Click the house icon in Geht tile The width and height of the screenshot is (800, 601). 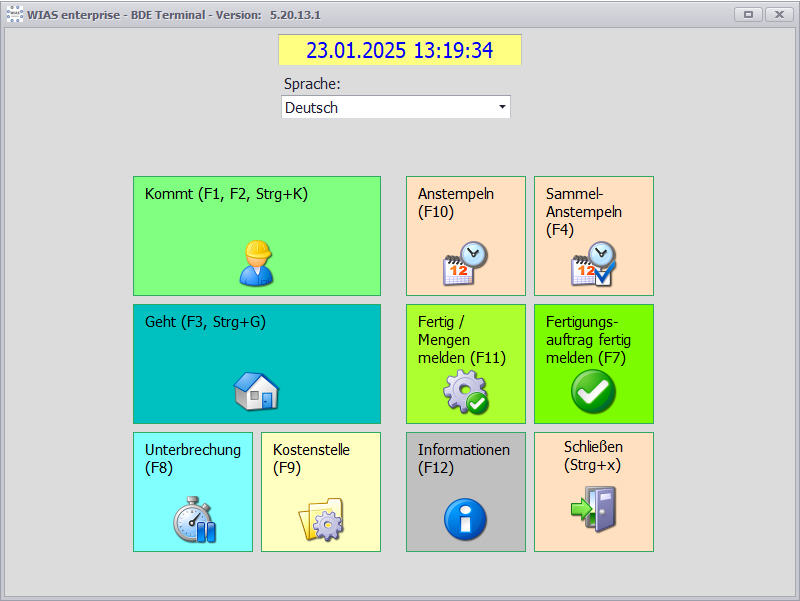(256, 390)
